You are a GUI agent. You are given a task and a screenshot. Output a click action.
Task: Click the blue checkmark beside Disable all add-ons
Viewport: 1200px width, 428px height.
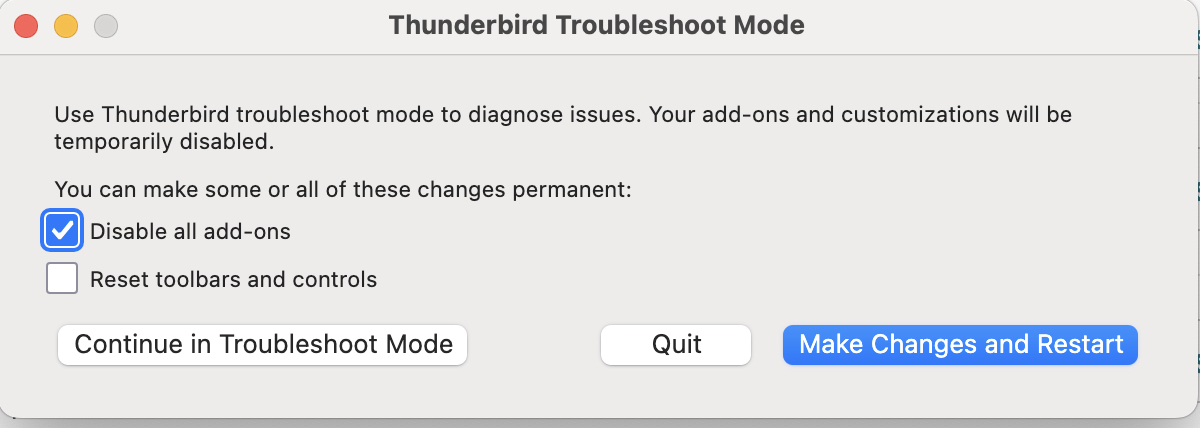(x=62, y=231)
